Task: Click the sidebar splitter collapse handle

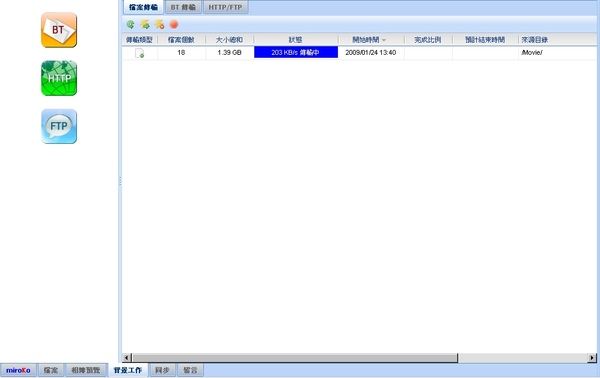Action: point(120,181)
